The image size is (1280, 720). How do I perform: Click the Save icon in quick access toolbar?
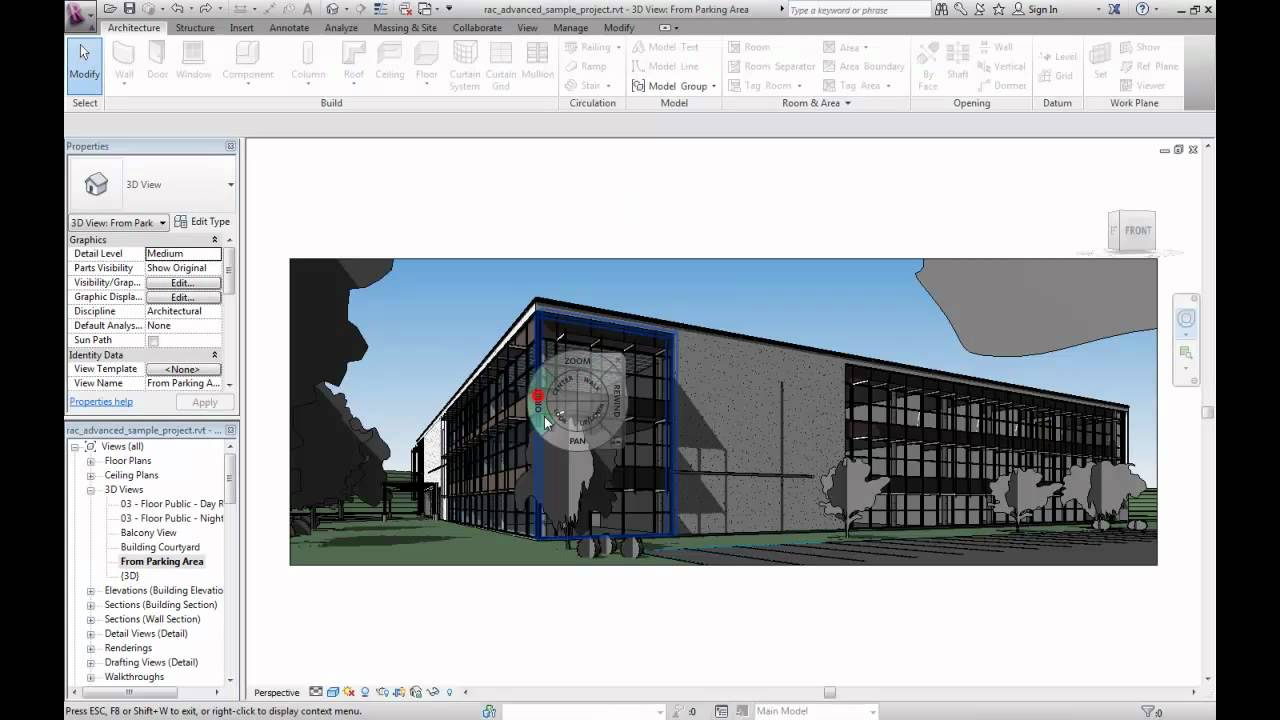(x=129, y=9)
